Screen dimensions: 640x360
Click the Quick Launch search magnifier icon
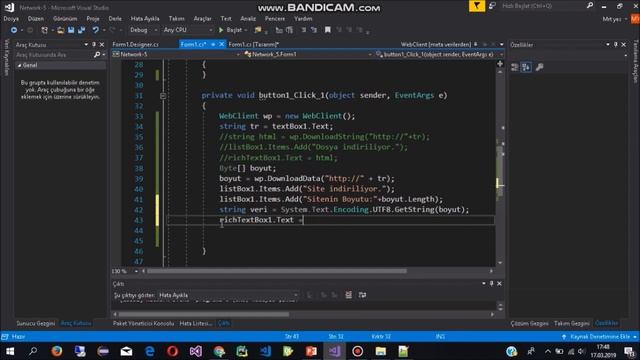click(x=589, y=6)
